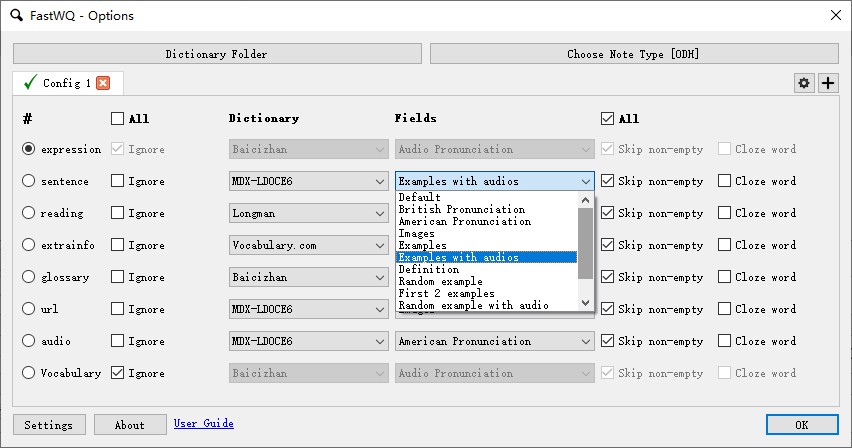This screenshot has width=852, height=448.
Task: Enable Cloze word for sentence row
Action: [724, 181]
